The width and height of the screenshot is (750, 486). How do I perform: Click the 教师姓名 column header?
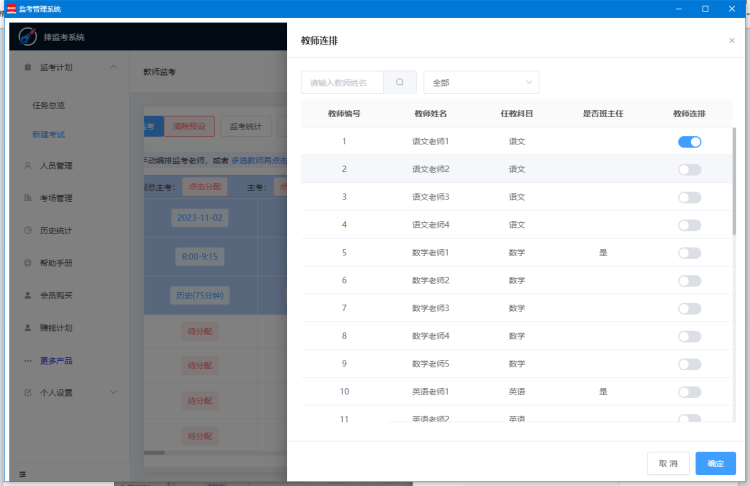pyautogui.click(x=430, y=113)
